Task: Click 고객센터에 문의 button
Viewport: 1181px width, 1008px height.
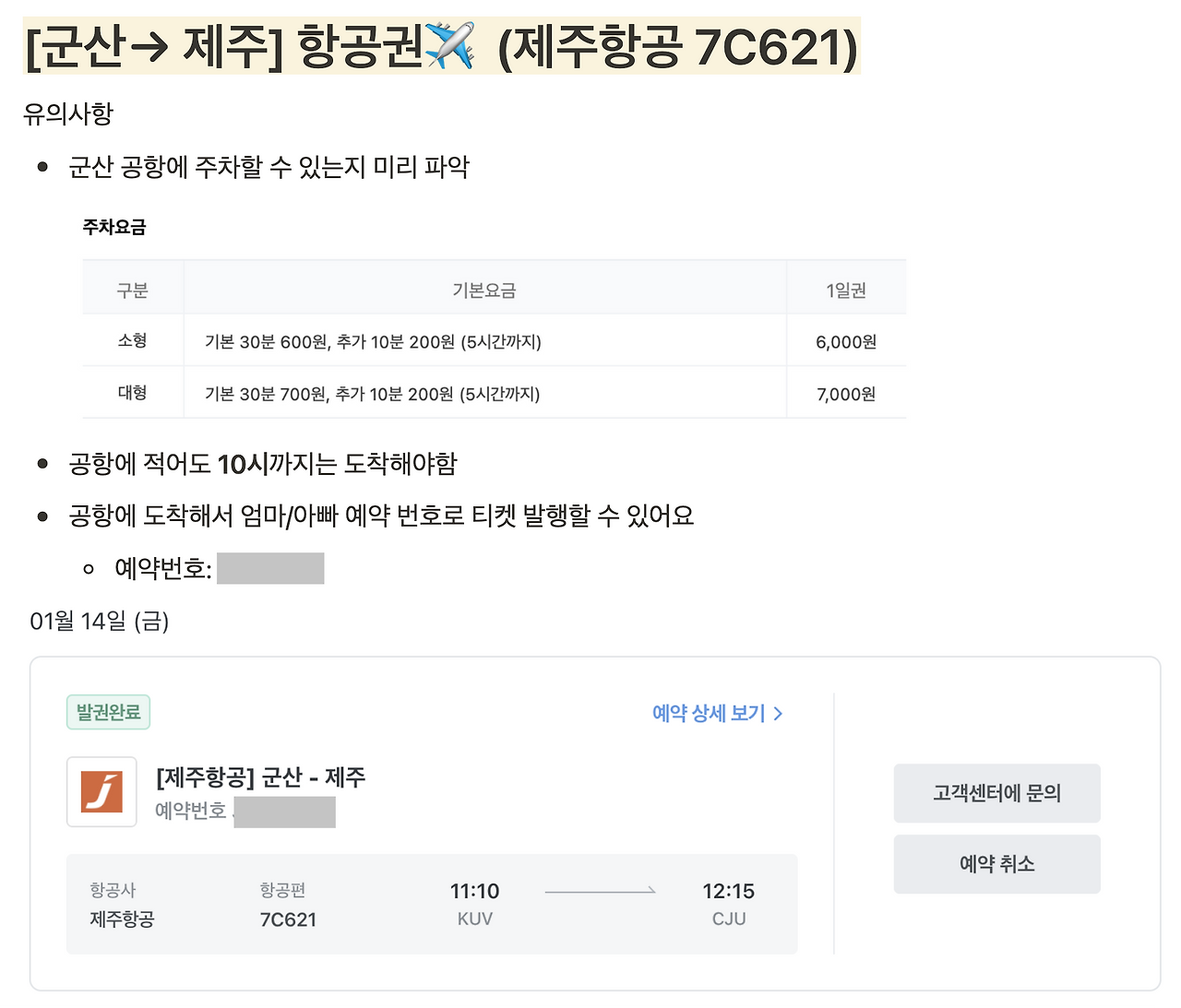Action: tap(996, 793)
